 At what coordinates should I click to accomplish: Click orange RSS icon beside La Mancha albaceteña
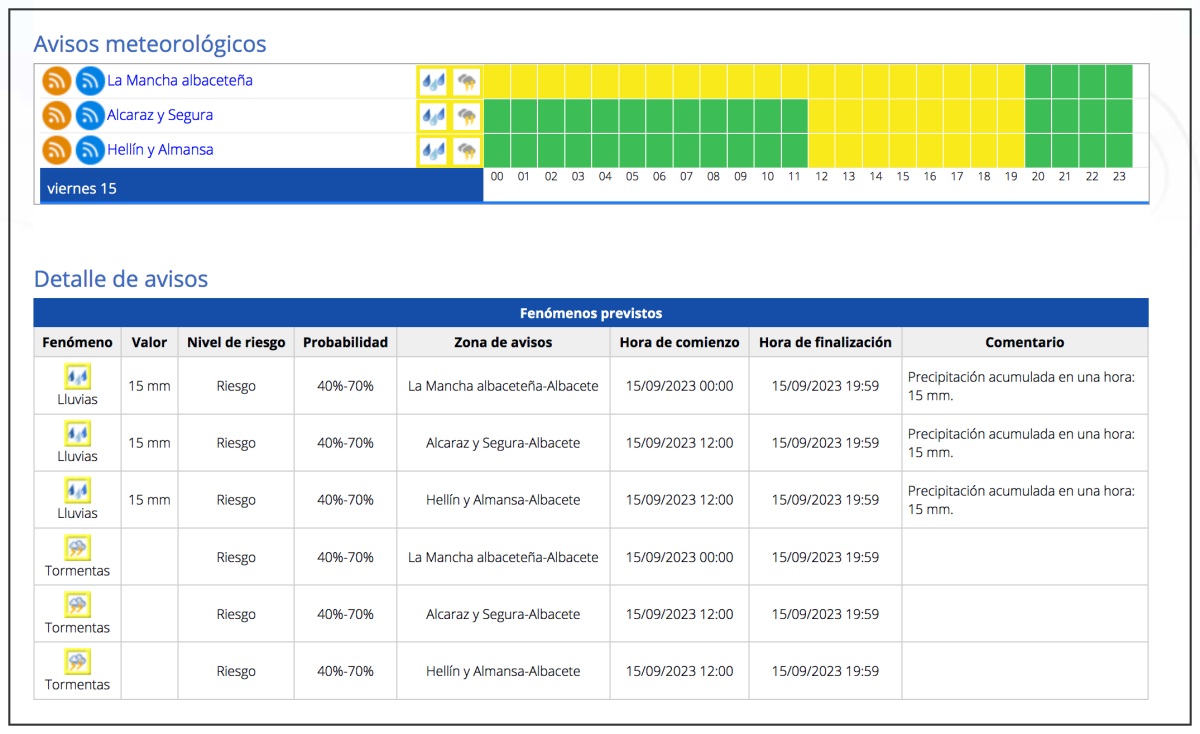[x=57, y=81]
